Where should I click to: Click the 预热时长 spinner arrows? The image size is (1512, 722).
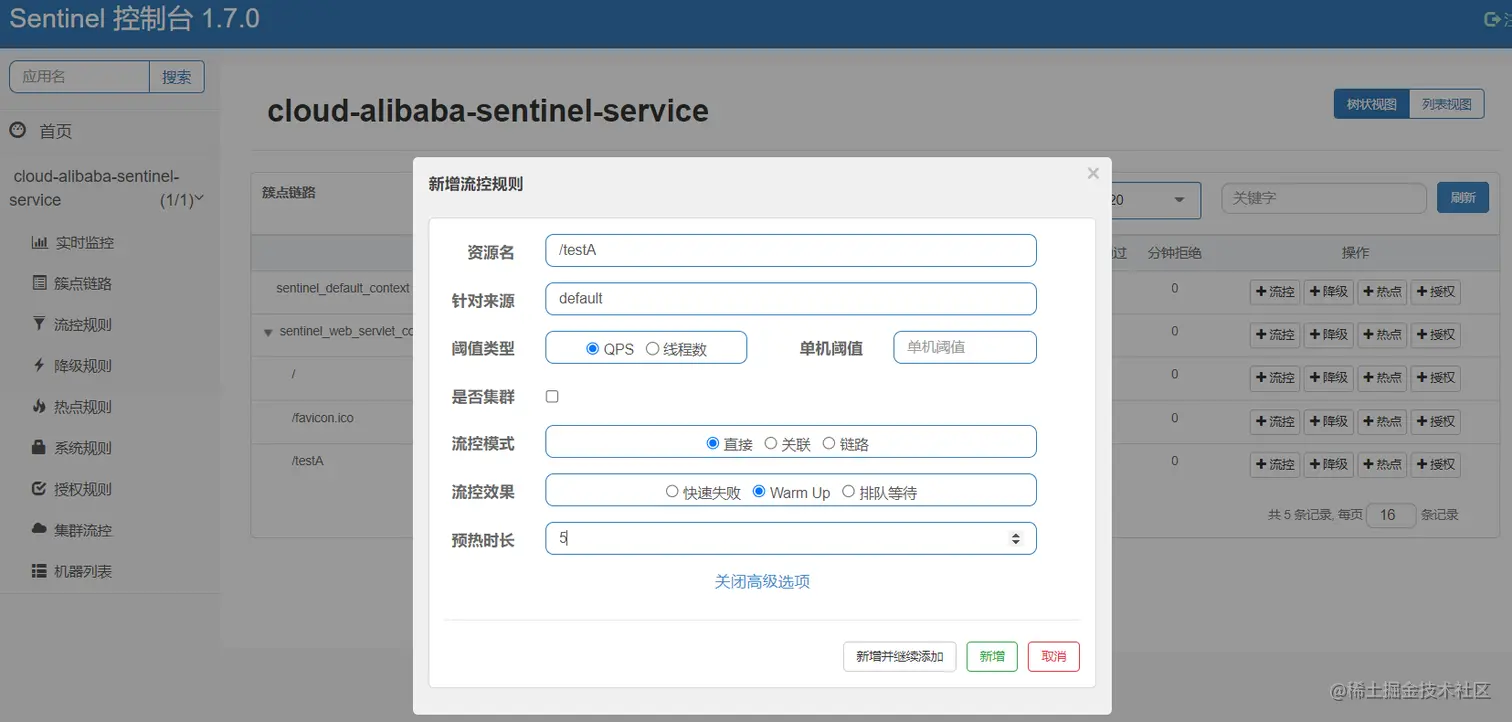pyautogui.click(x=1016, y=538)
